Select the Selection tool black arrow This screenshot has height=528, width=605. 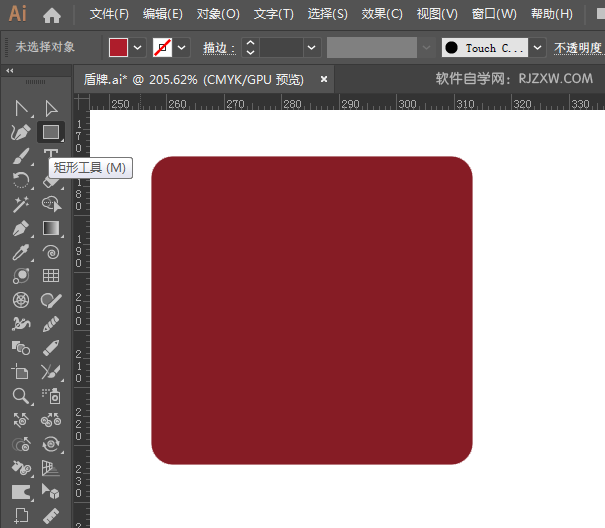coord(20,108)
